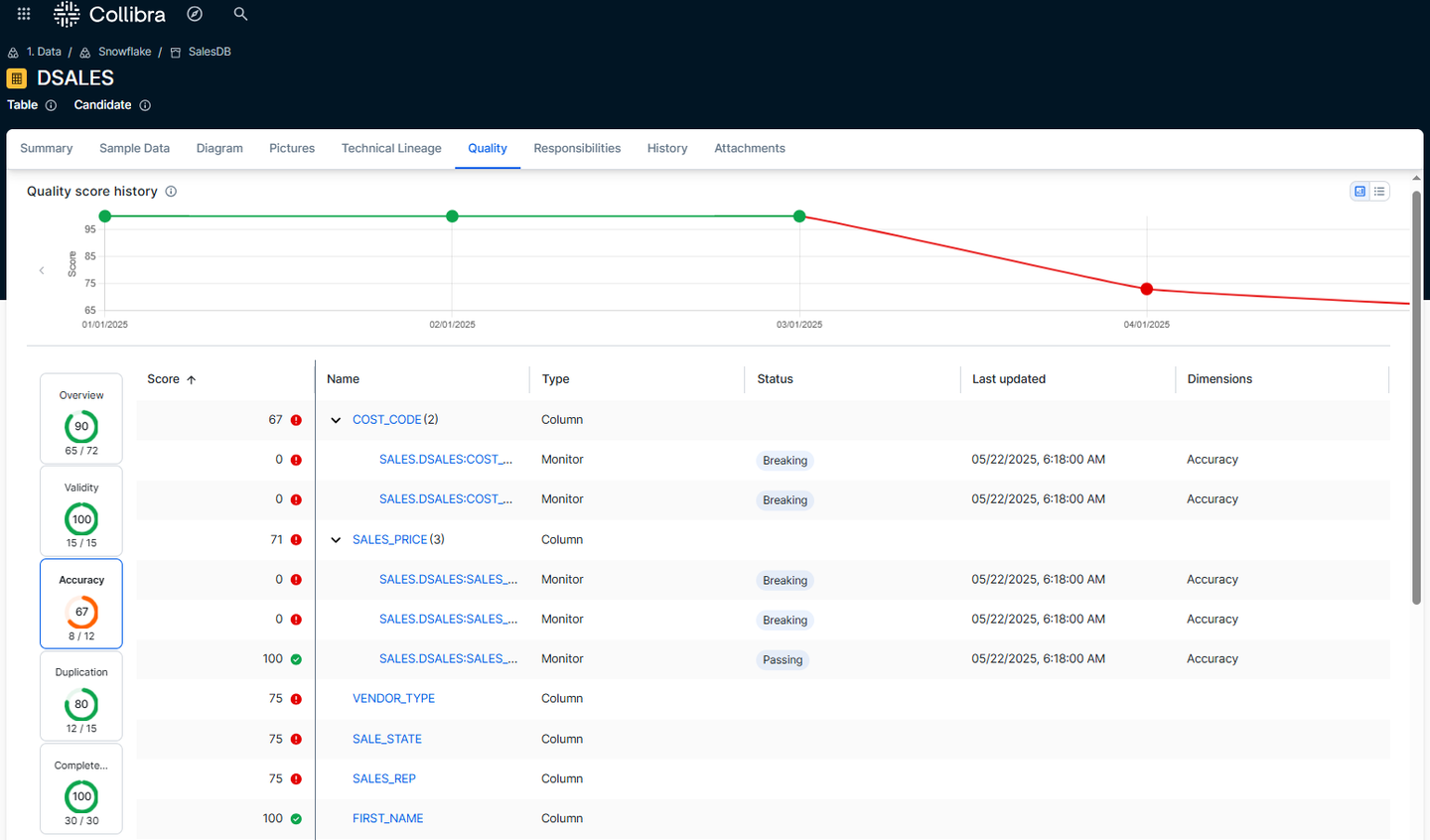Switch to the Sample Data tab
1430x840 pixels.
[x=134, y=148]
